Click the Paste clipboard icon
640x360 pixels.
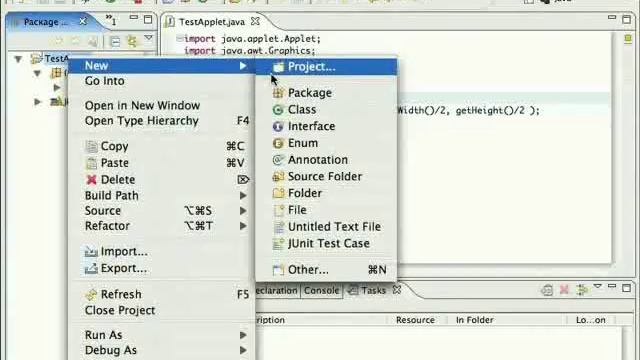pos(91,163)
